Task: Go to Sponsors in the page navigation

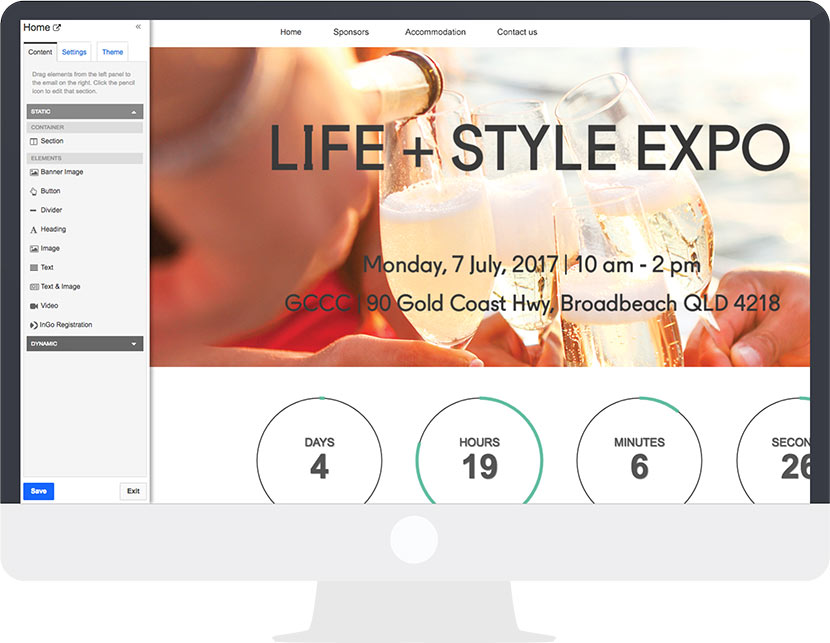Action: pyautogui.click(x=351, y=32)
